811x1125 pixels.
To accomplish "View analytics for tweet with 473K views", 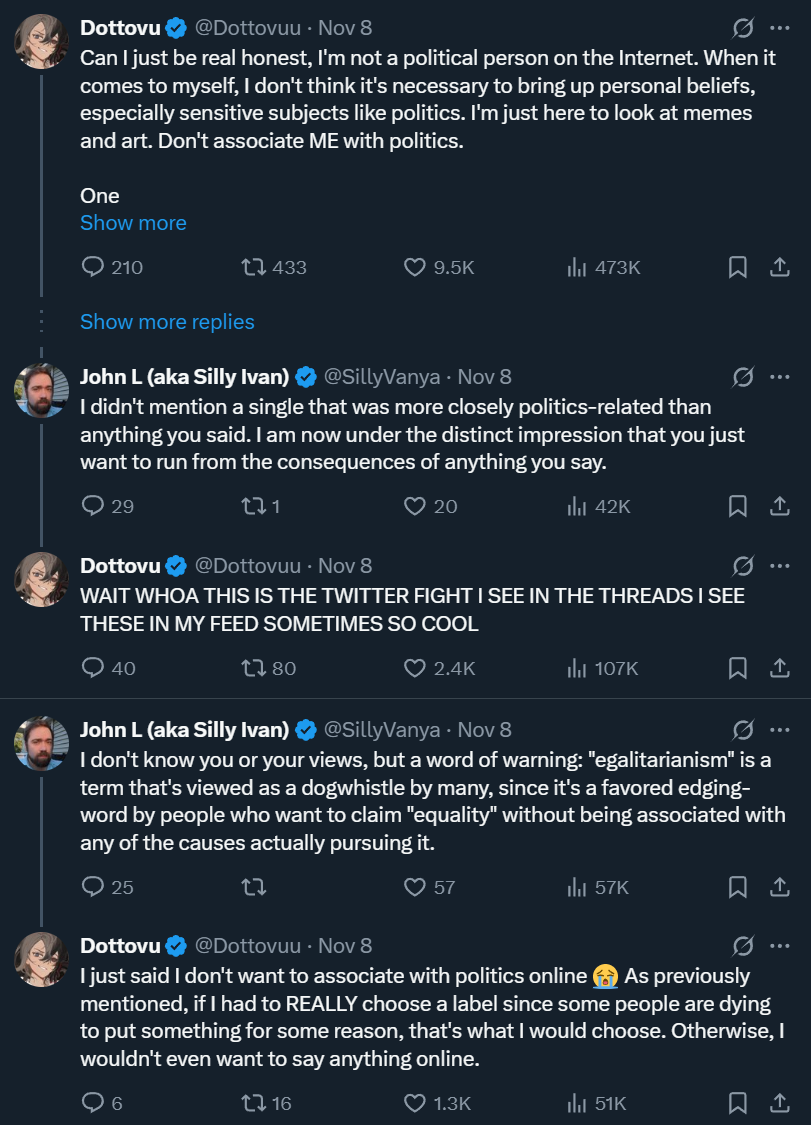I will point(577,267).
